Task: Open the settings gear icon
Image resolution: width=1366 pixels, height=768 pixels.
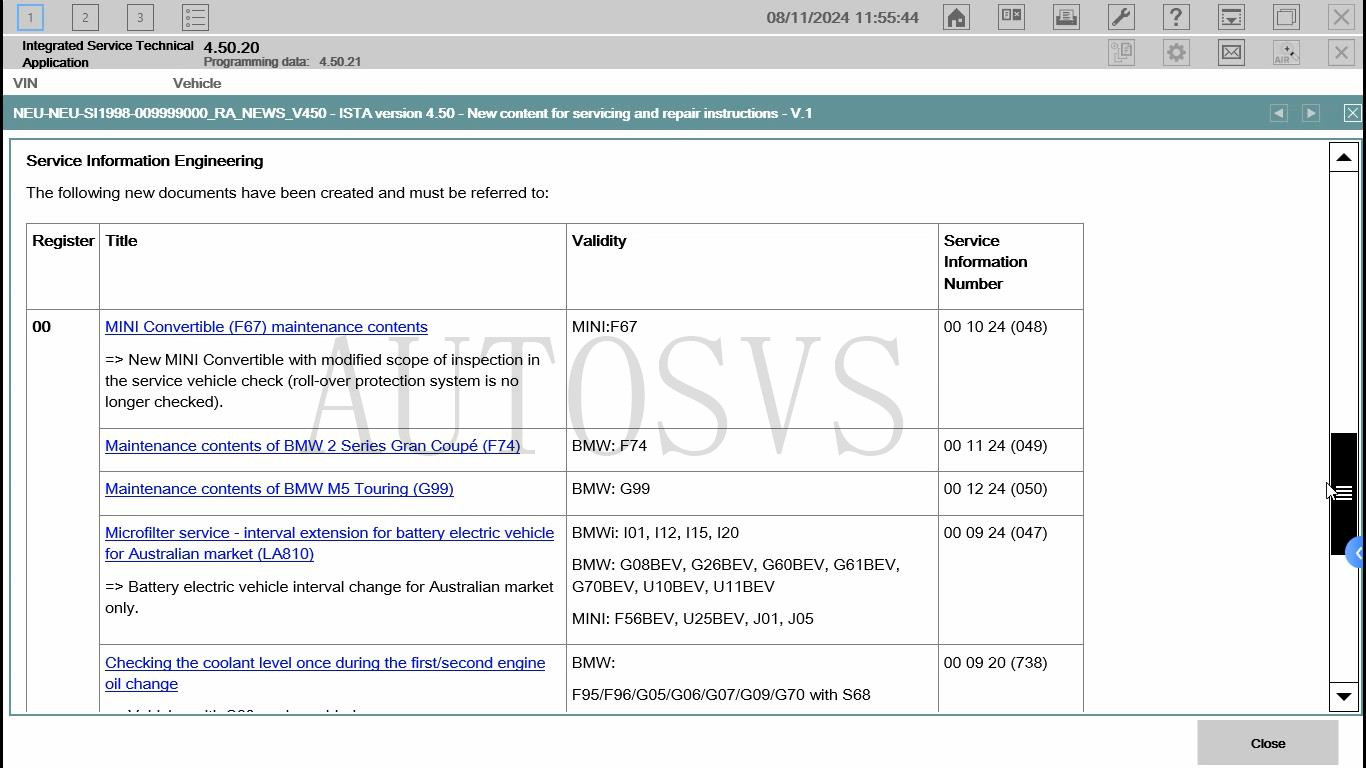Action: (x=1176, y=52)
